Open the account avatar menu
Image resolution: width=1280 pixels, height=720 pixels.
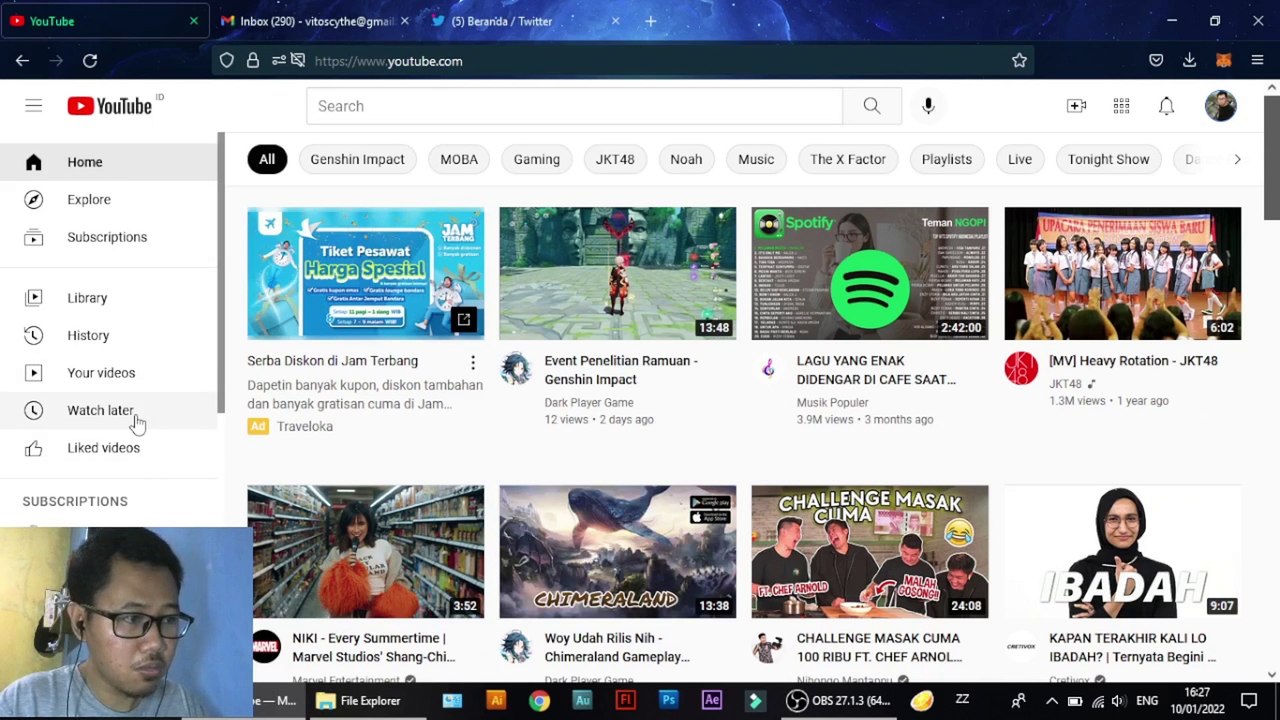1220,106
